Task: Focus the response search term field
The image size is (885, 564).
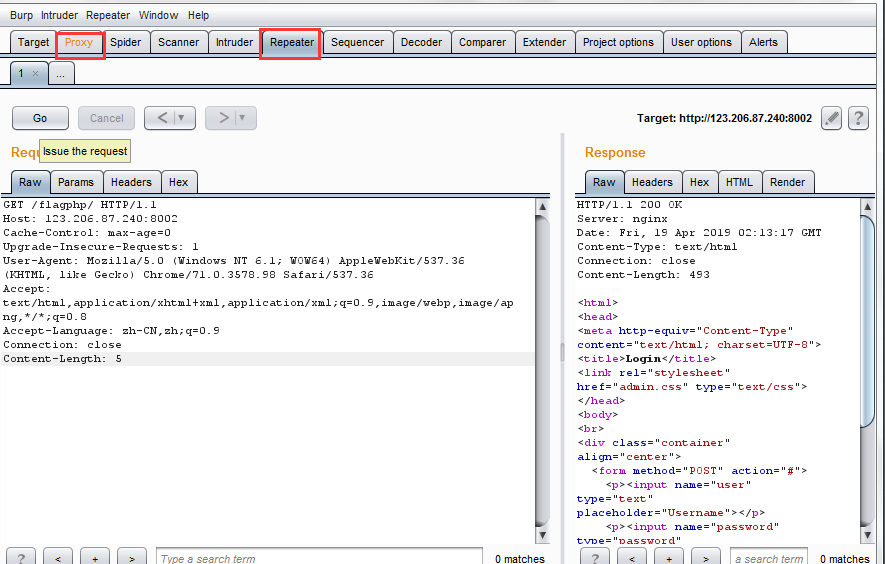Action: click(769, 558)
